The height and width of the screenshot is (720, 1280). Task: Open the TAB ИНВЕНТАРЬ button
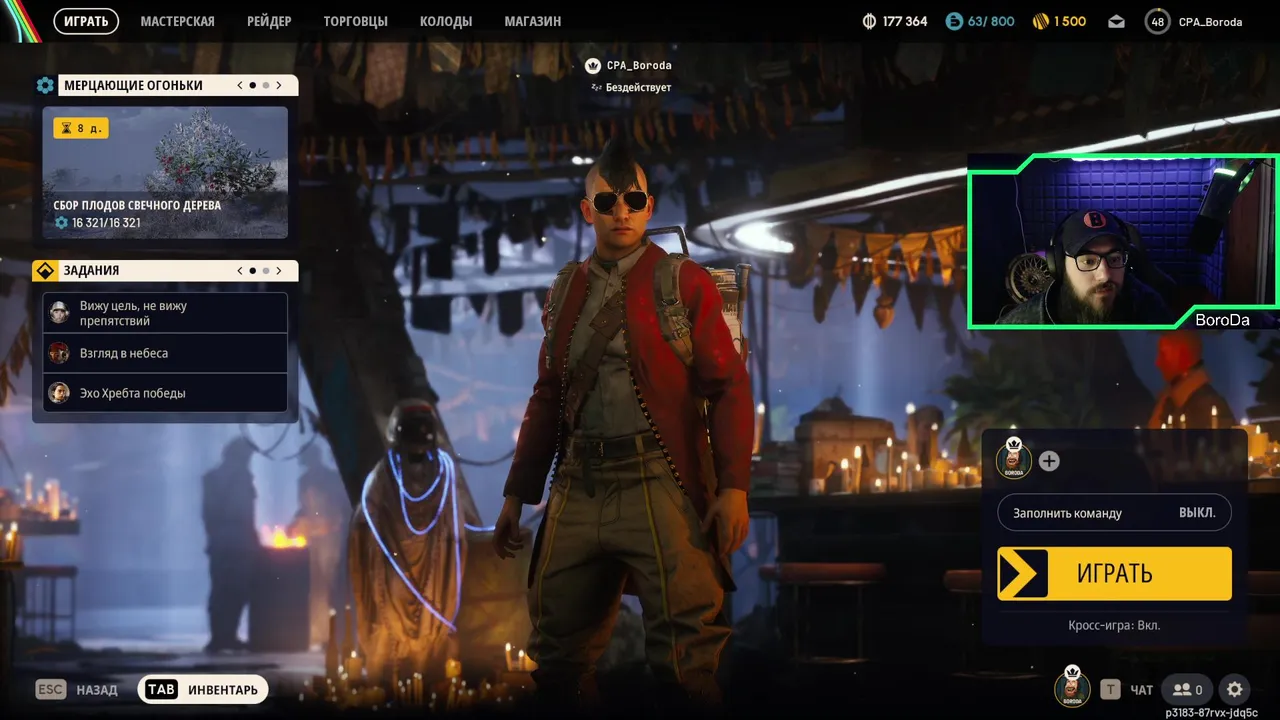[x=203, y=689]
